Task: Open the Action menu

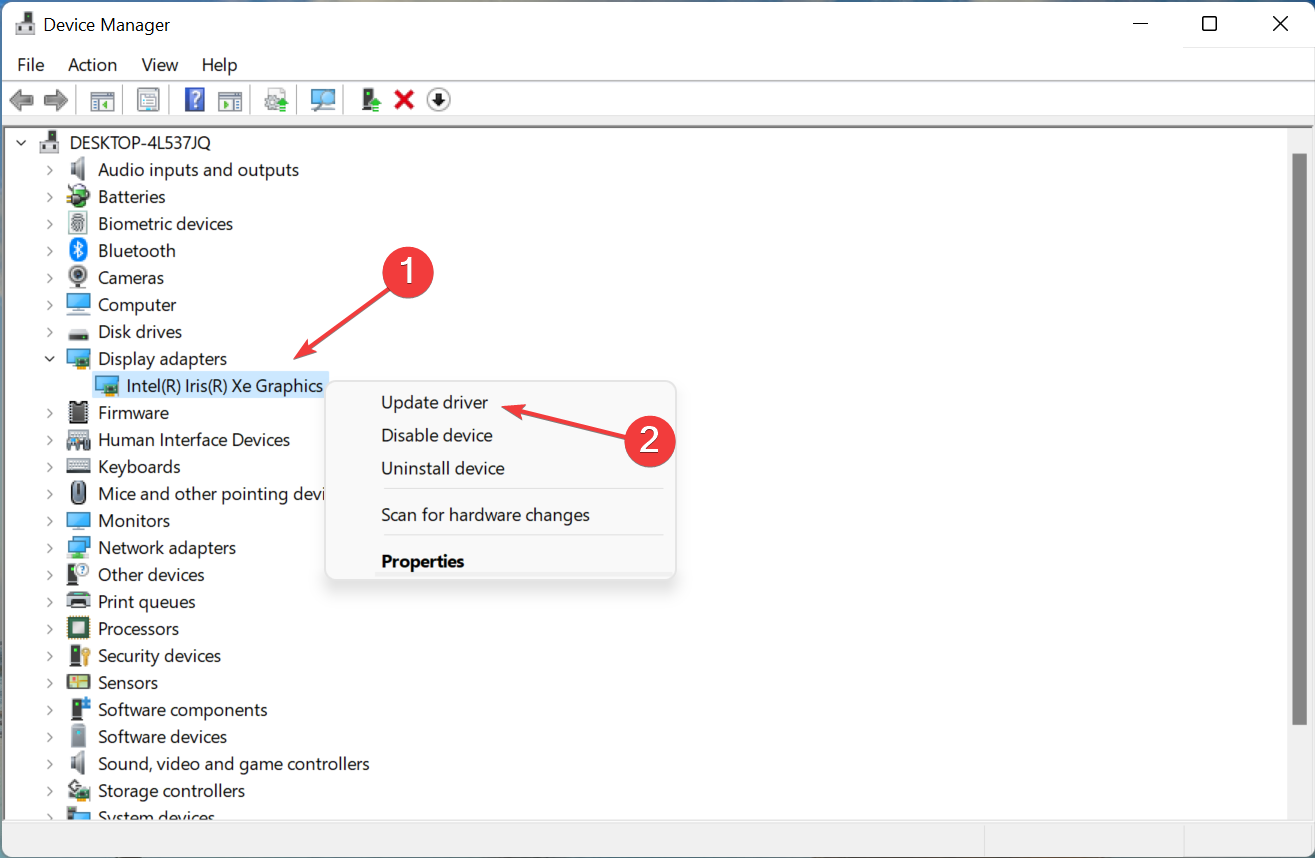Action: pyautogui.click(x=92, y=64)
